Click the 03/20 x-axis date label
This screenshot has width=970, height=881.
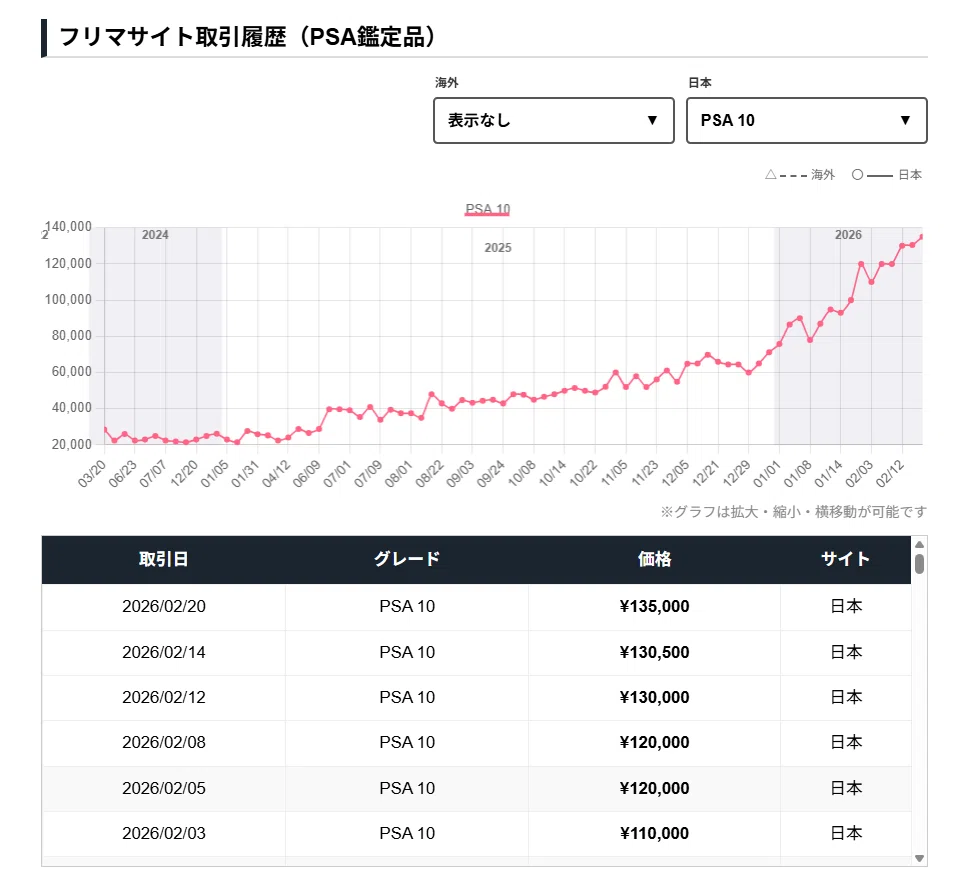[x=91, y=474]
